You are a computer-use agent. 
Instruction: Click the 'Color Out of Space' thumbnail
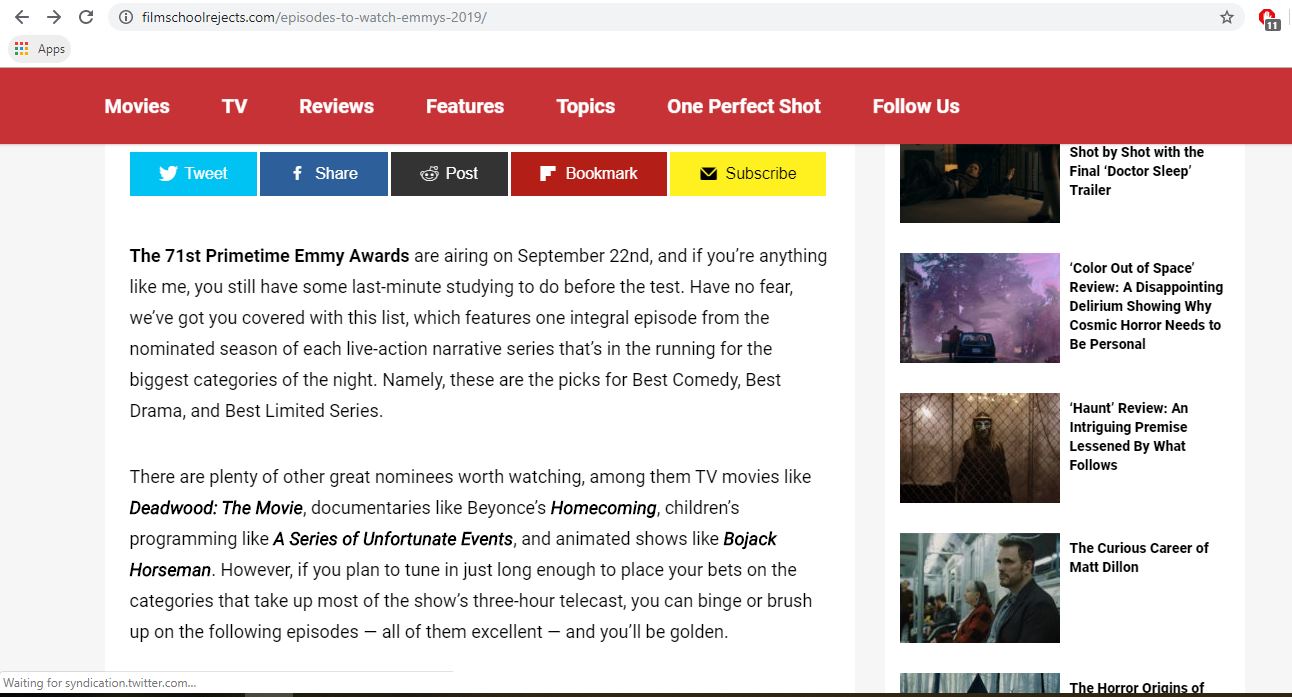click(979, 307)
